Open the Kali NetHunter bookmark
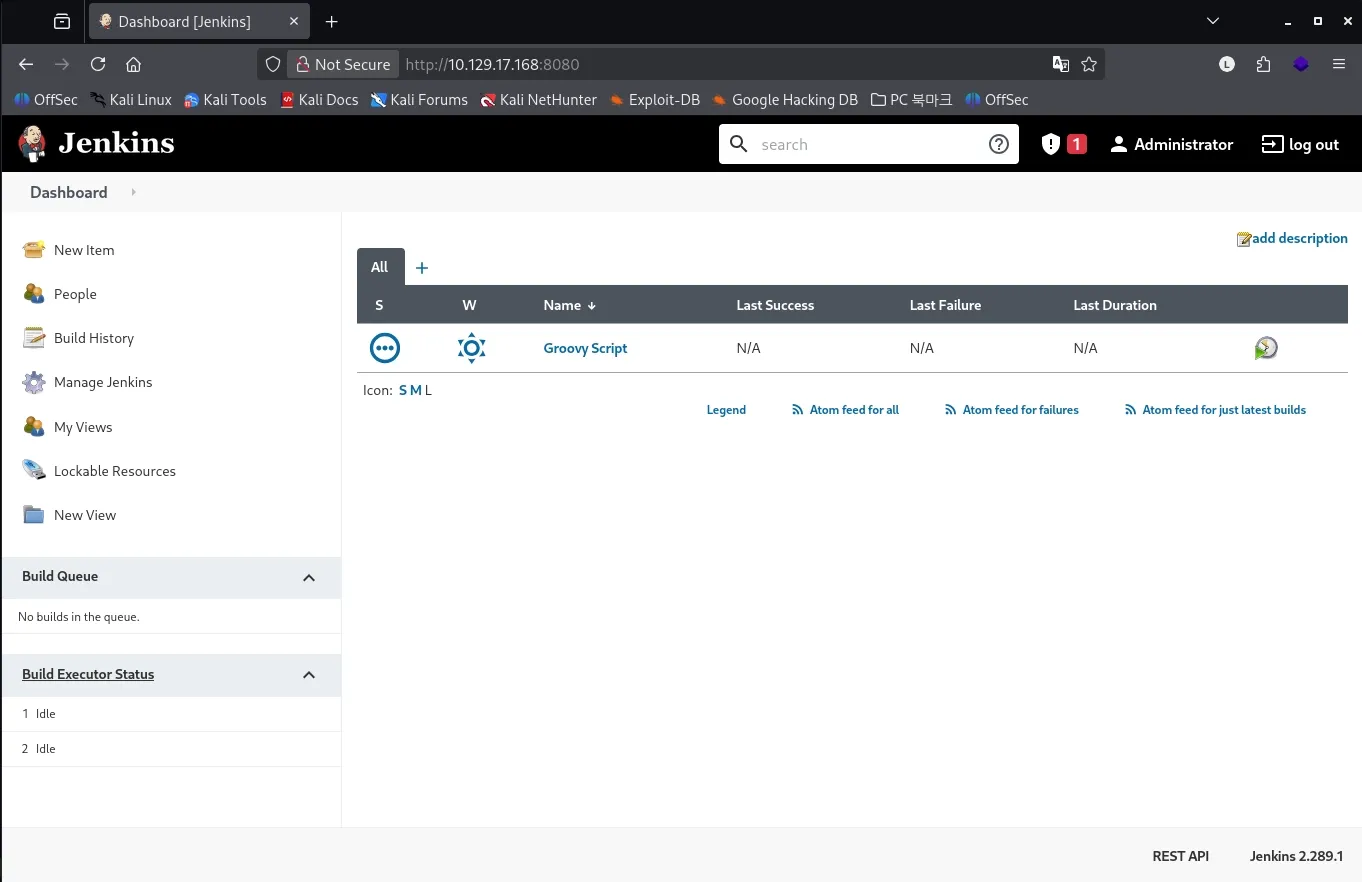The height and width of the screenshot is (882, 1362). [538, 100]
